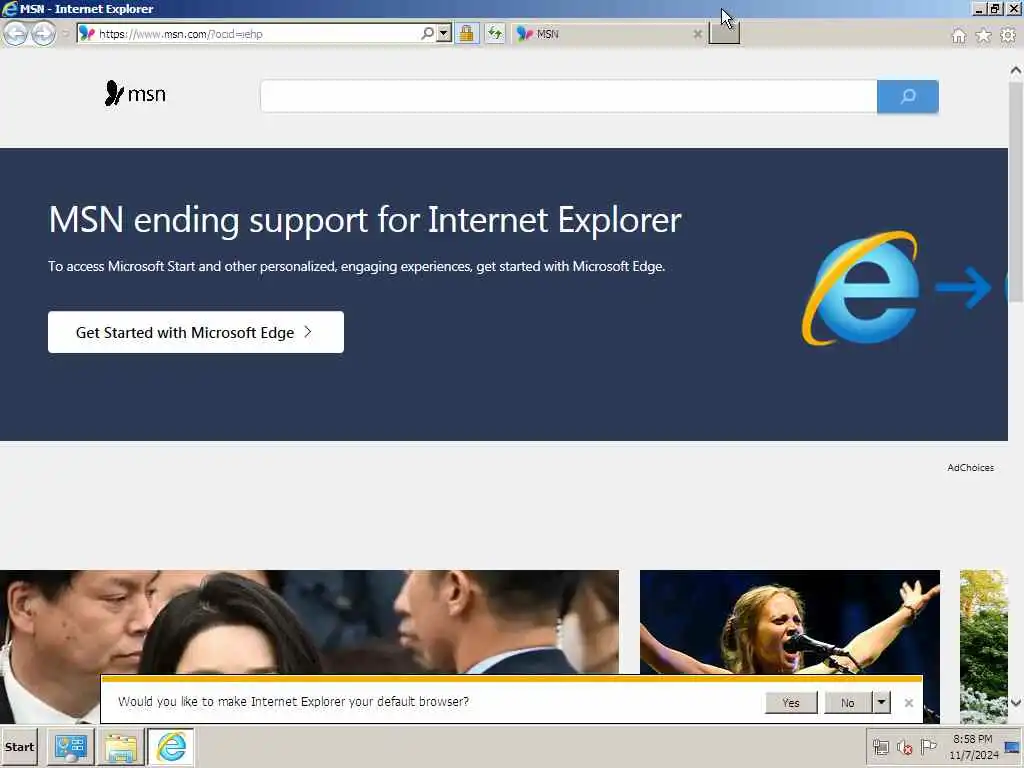Click the muted volume tray icon
Image resolution: width=1024 pixels, height=768 pixels.
(x=904, y=747)
